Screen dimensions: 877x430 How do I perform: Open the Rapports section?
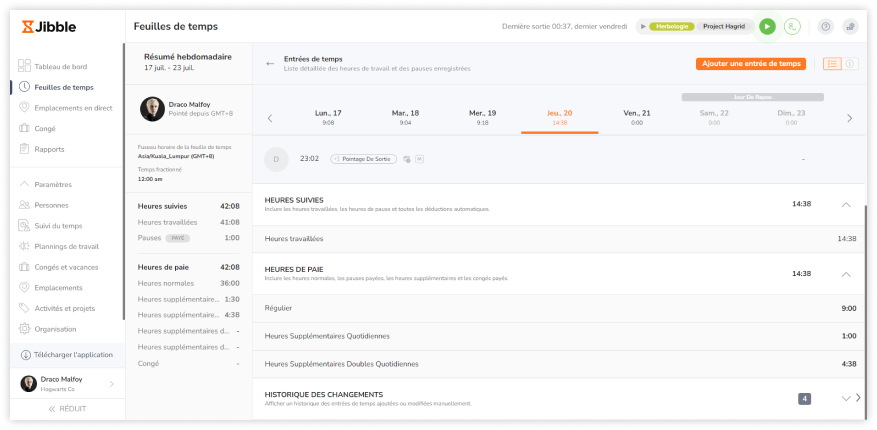(48, 149)
